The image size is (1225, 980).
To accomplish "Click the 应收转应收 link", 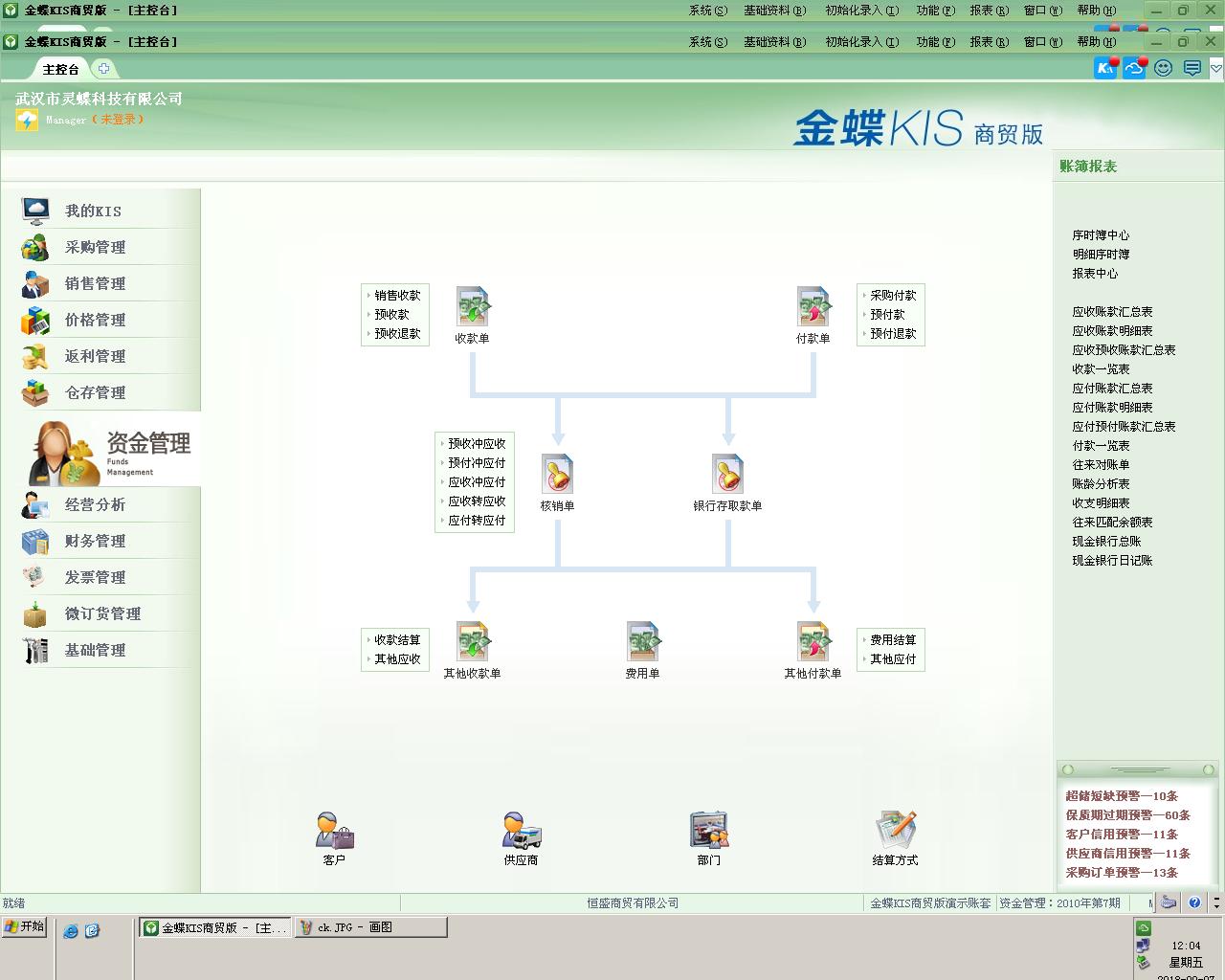I will 477,501.
